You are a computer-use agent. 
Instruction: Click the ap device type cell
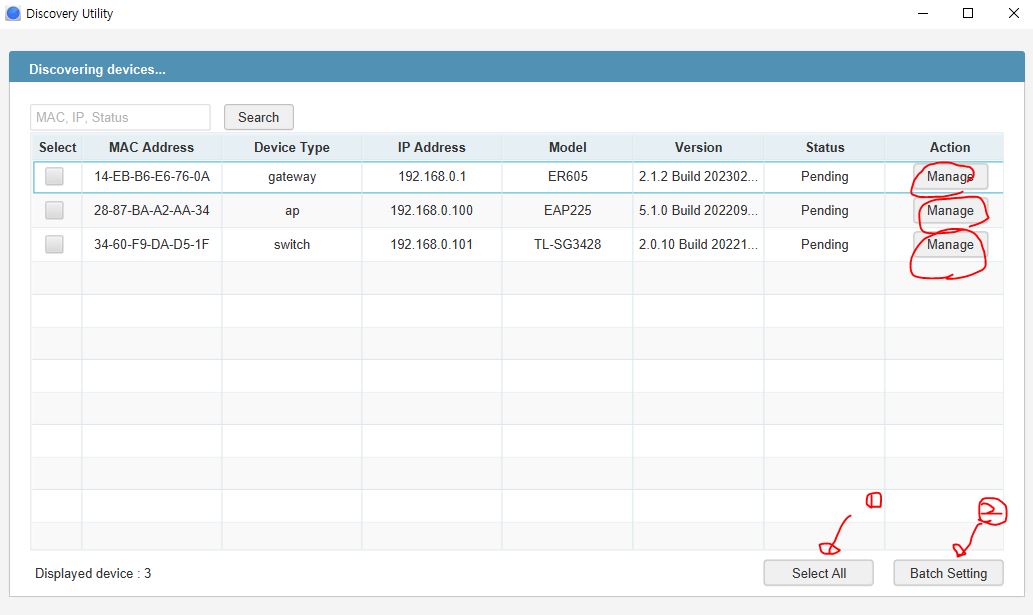coord(292,211)
